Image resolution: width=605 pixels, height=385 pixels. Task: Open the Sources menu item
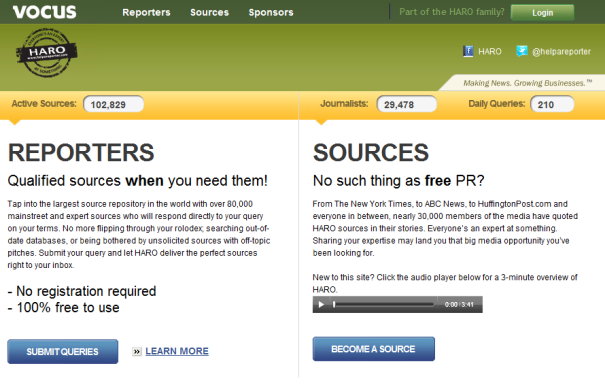coord(210,12)
